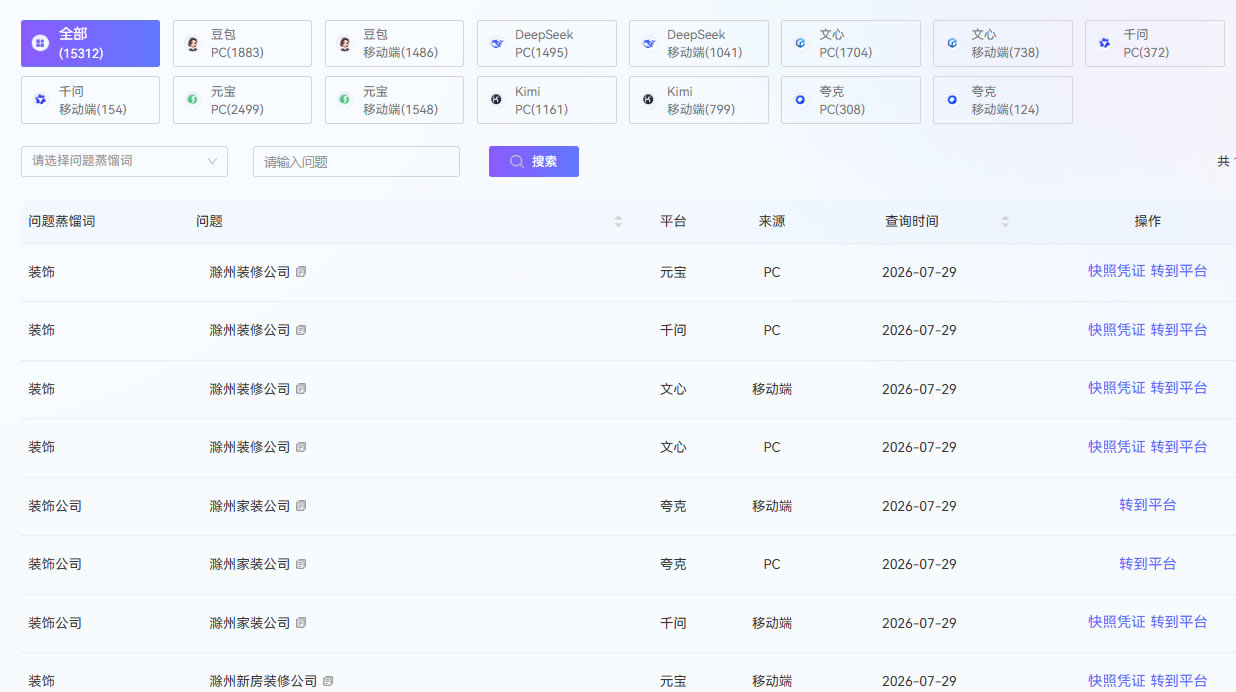Image resolution: width=1236 pixels, height=692 pixels.
Task: Open 快照凭证 for the 元宝 PC row
Action: click(1116, 271)
